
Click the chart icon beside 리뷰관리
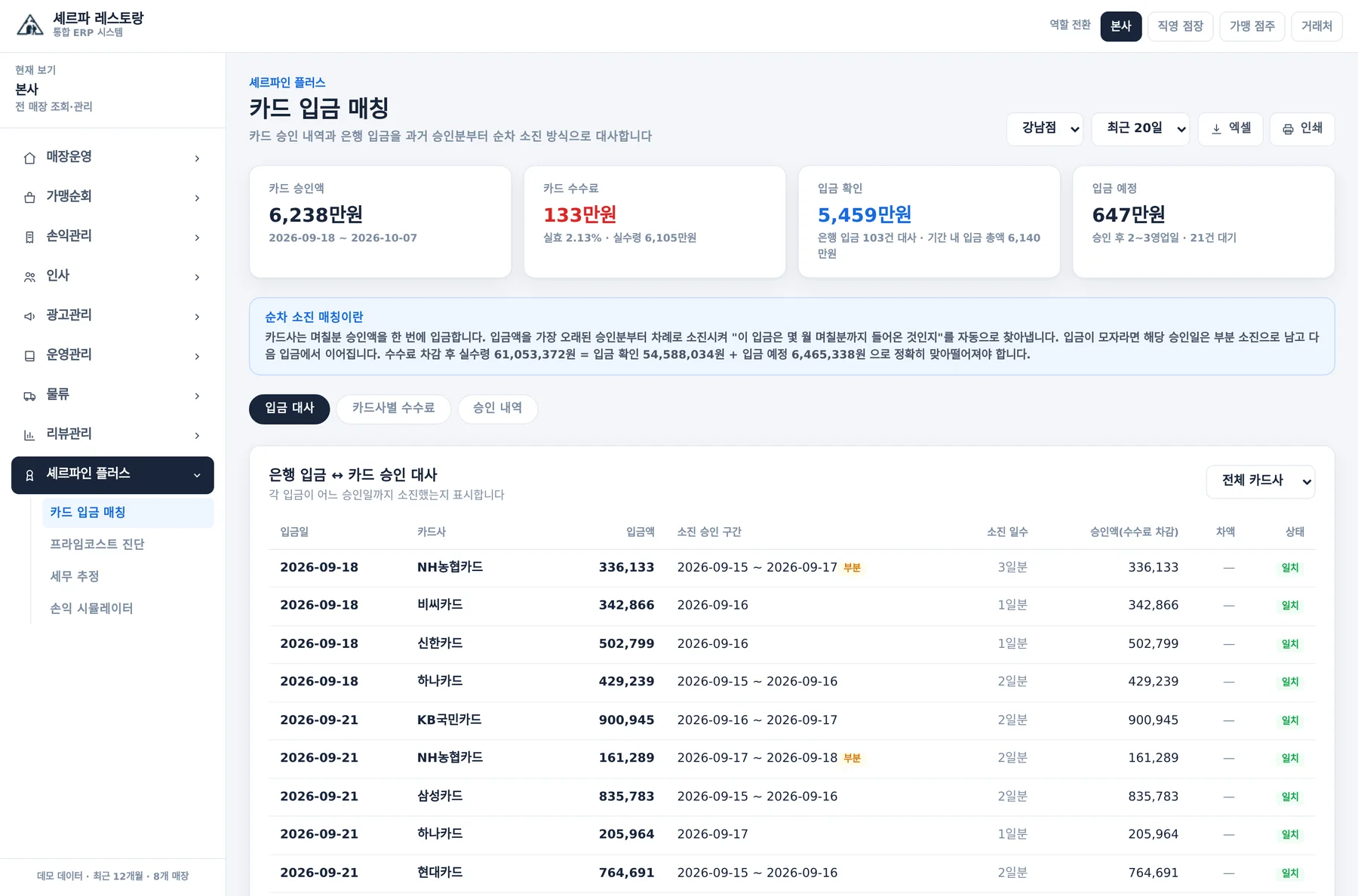(29, 435)
